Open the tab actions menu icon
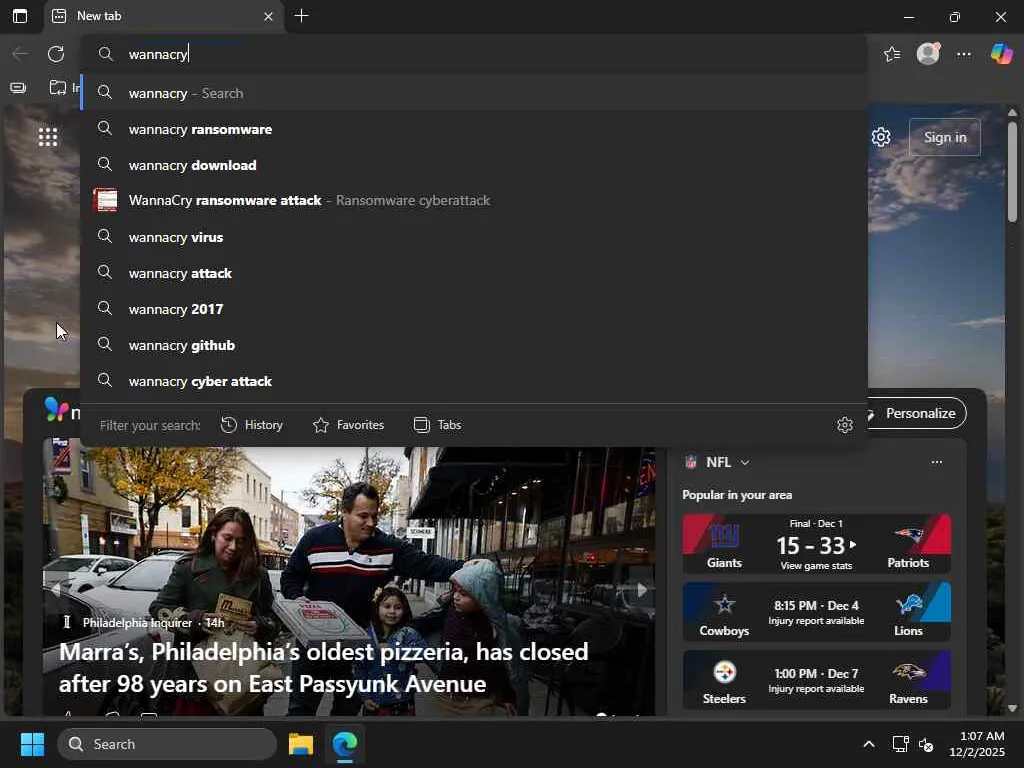The image size is (1024, 768). coord(20,16)
